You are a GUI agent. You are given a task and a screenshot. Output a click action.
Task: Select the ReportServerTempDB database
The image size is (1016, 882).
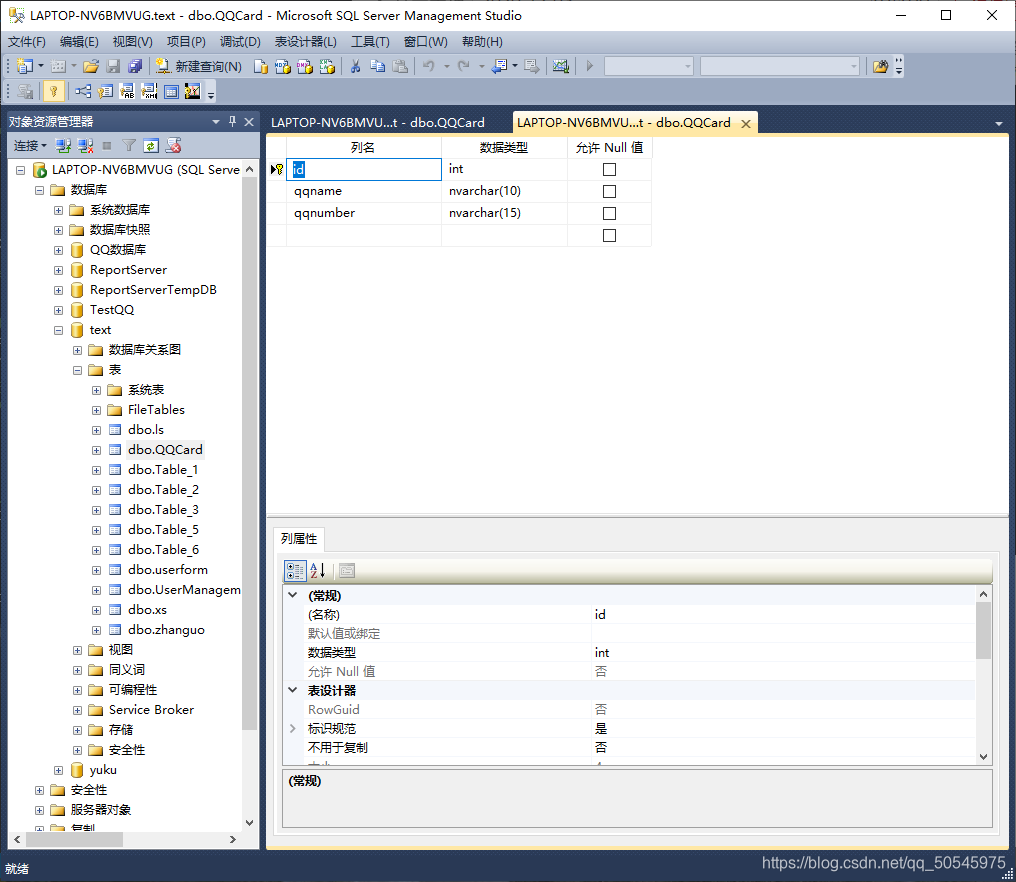(153, 290)
